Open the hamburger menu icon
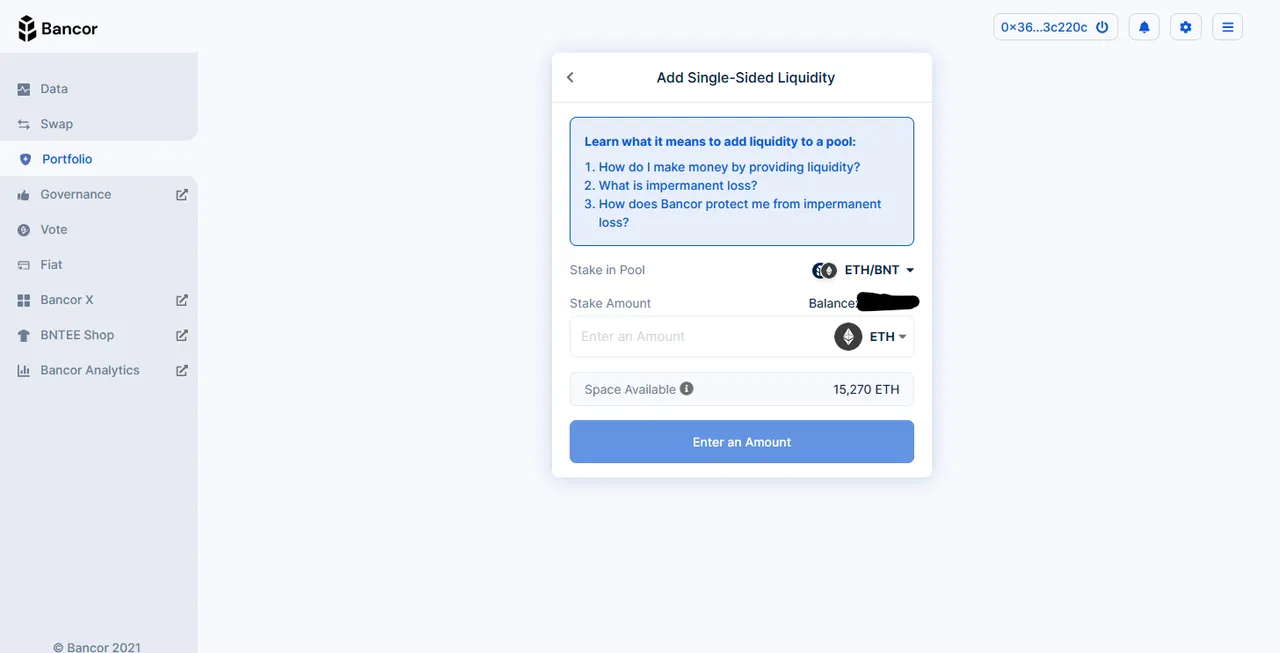The height and width of the screenshot is (653, 1280). tap(1228, 27)
